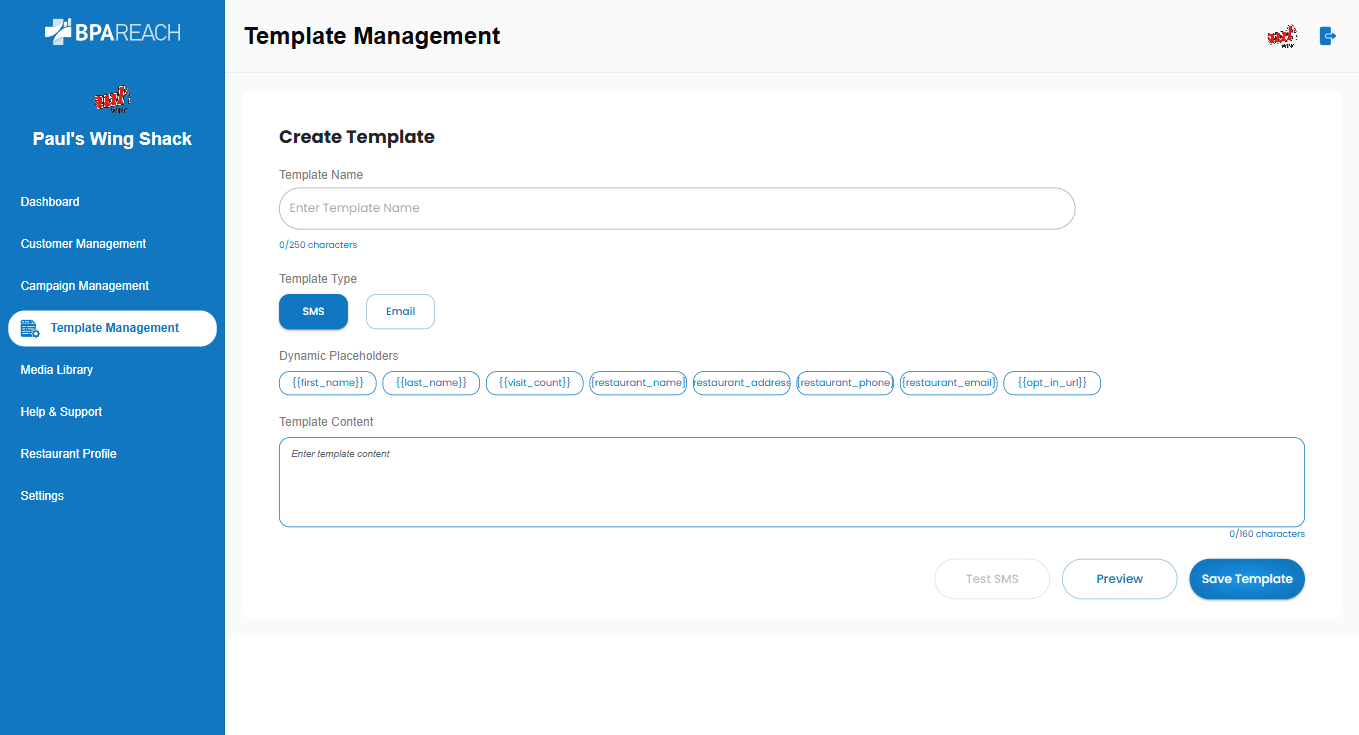Focus the Template Name input field
This screenshot has width=1359, height=735.
676,208
